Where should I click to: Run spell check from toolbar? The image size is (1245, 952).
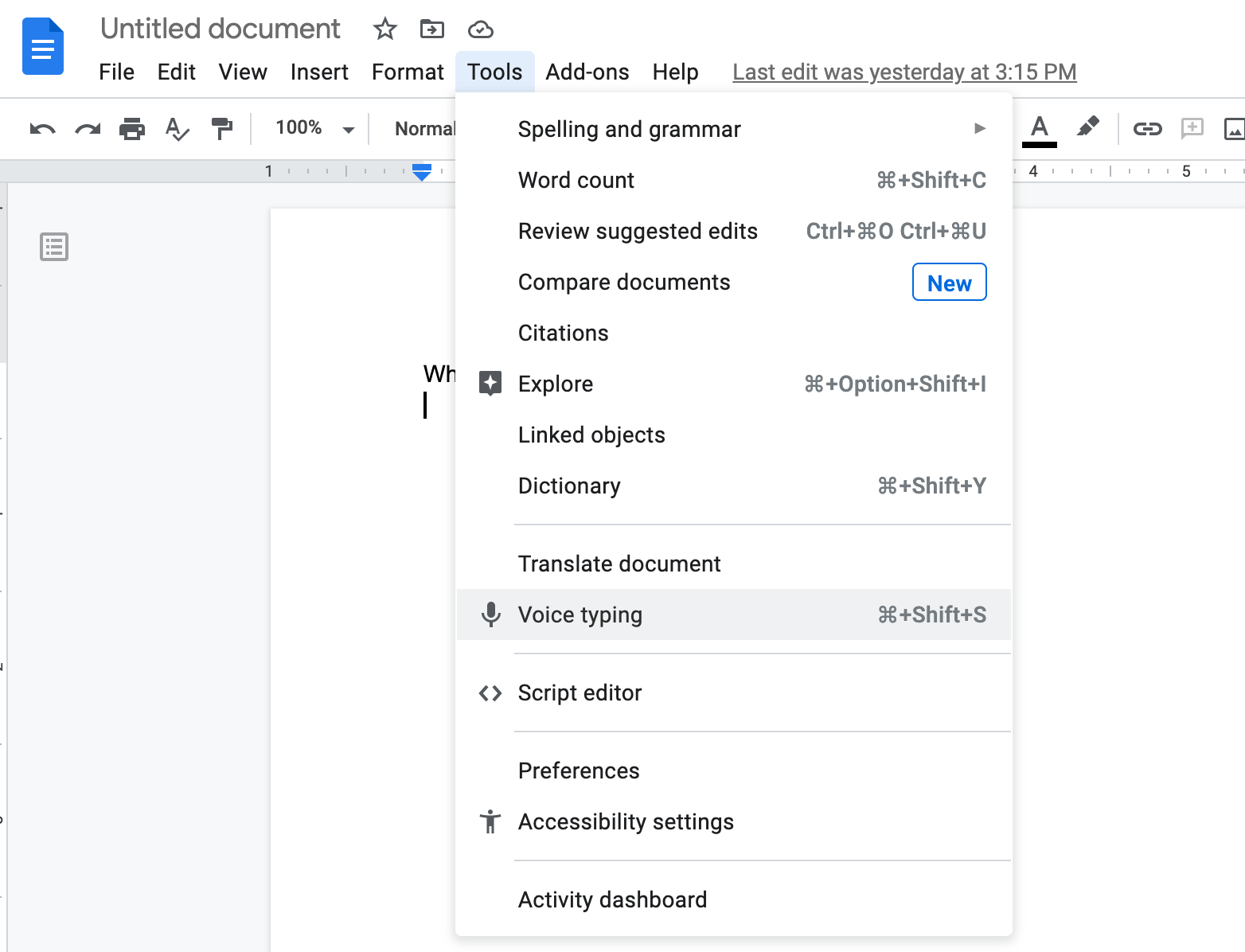coord(177,128)
